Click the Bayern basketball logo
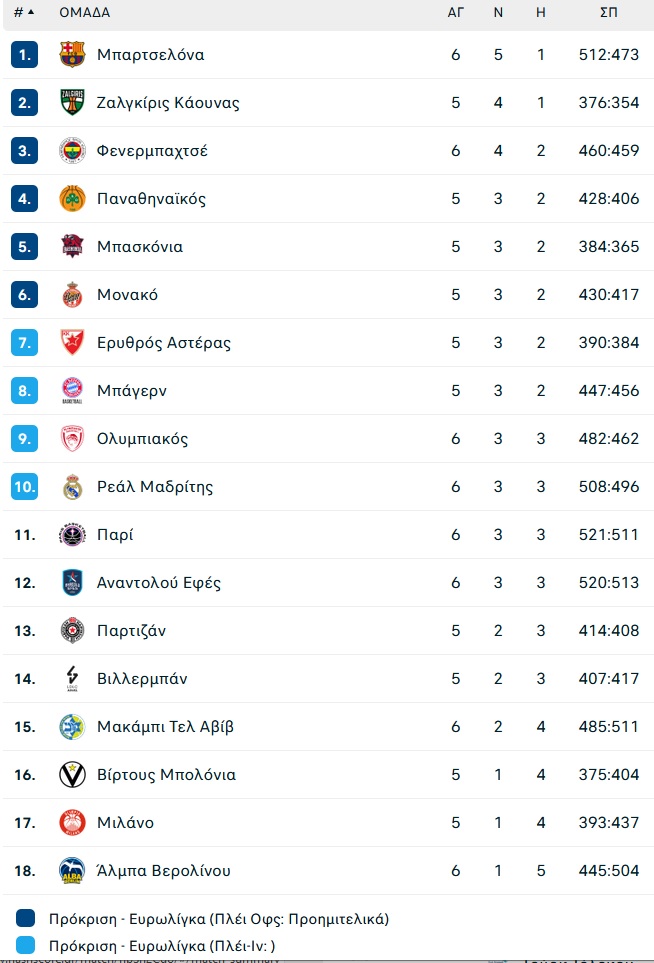The image size is (654, 963). (x=72, y=391)
